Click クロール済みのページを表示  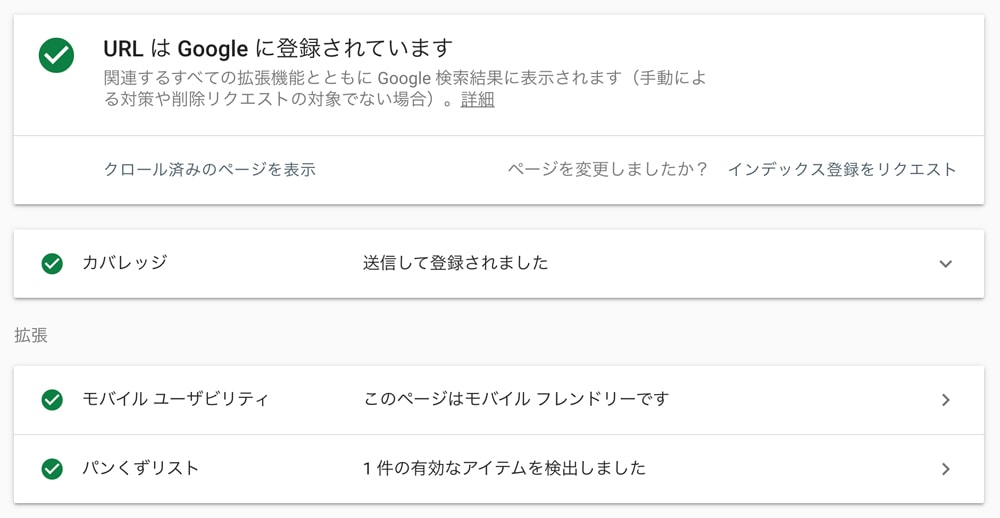point(210,169)
